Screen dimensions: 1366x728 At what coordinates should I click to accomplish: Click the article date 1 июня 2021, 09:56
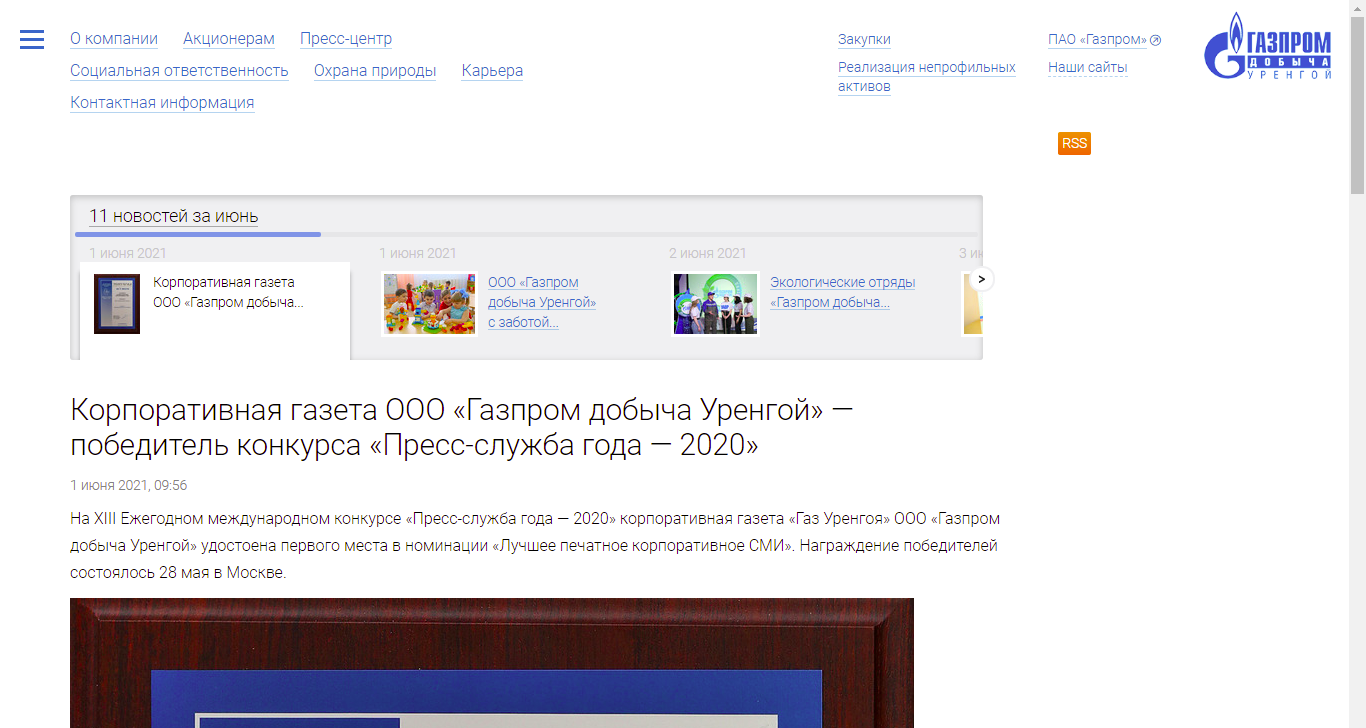coord(129,485)
